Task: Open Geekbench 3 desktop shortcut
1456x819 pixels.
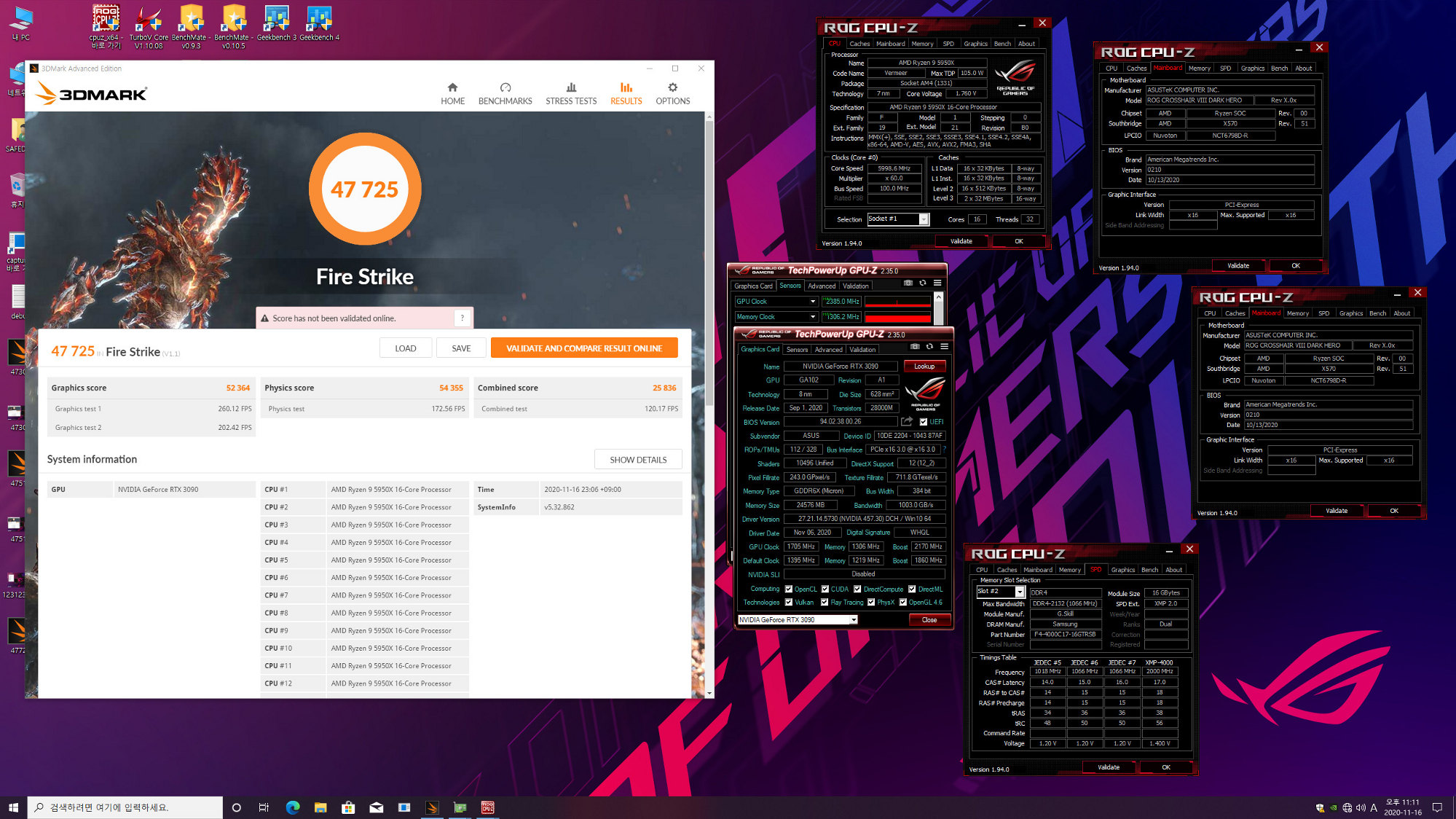Action: coord(276,23)
